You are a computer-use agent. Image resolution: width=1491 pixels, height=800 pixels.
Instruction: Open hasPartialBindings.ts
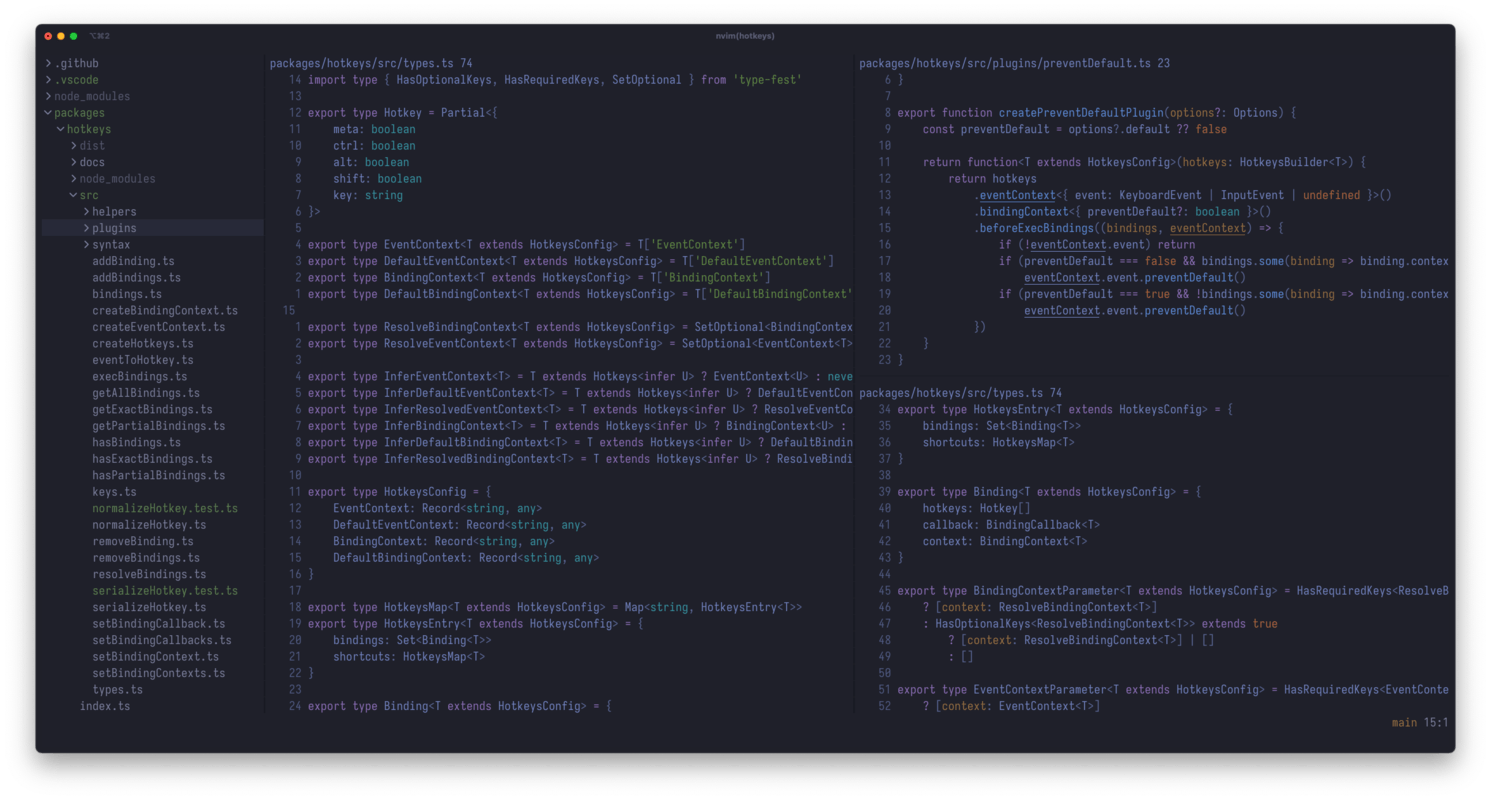point(158,476)
